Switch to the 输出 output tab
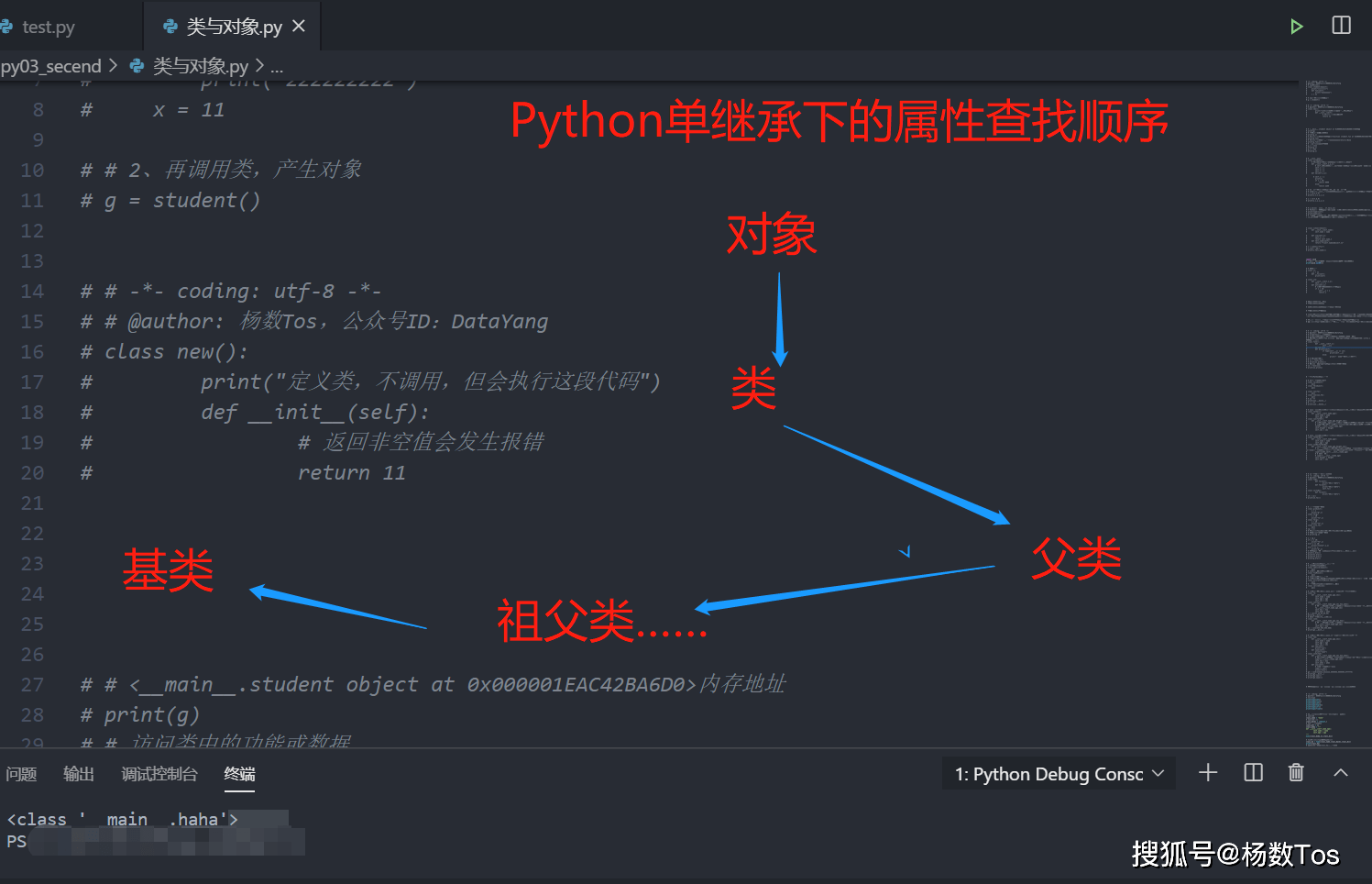 [x=79, y=774]
